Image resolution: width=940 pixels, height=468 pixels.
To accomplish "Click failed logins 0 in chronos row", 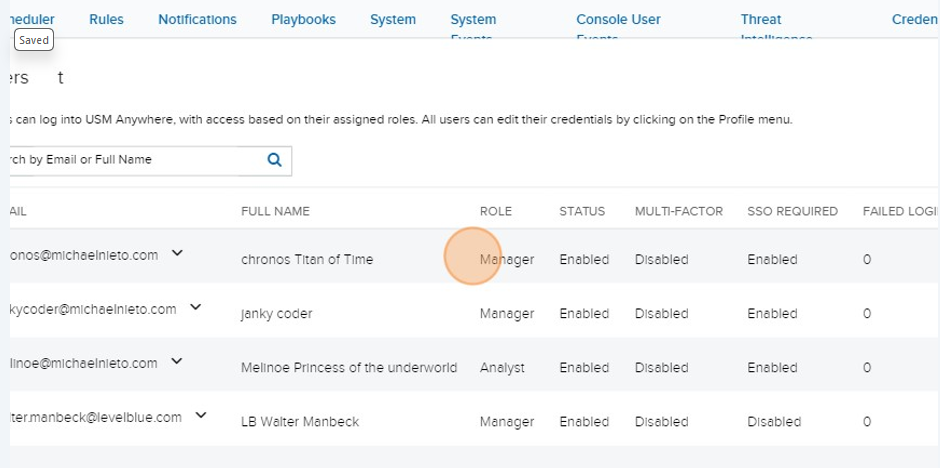I will (x=867, y=259).
